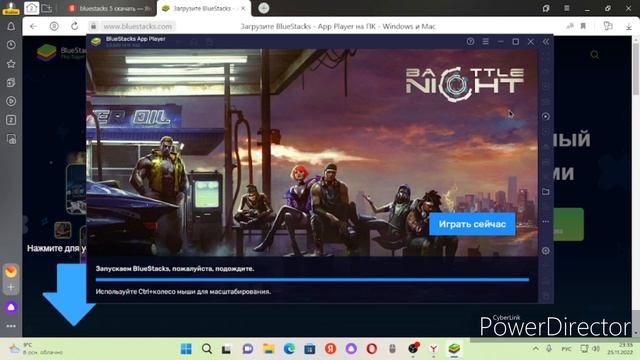Image resolution: width=640 pixels, height=360 pixels.
Task: Click the home tab icon in browser title bar
Action: [31, 8]
